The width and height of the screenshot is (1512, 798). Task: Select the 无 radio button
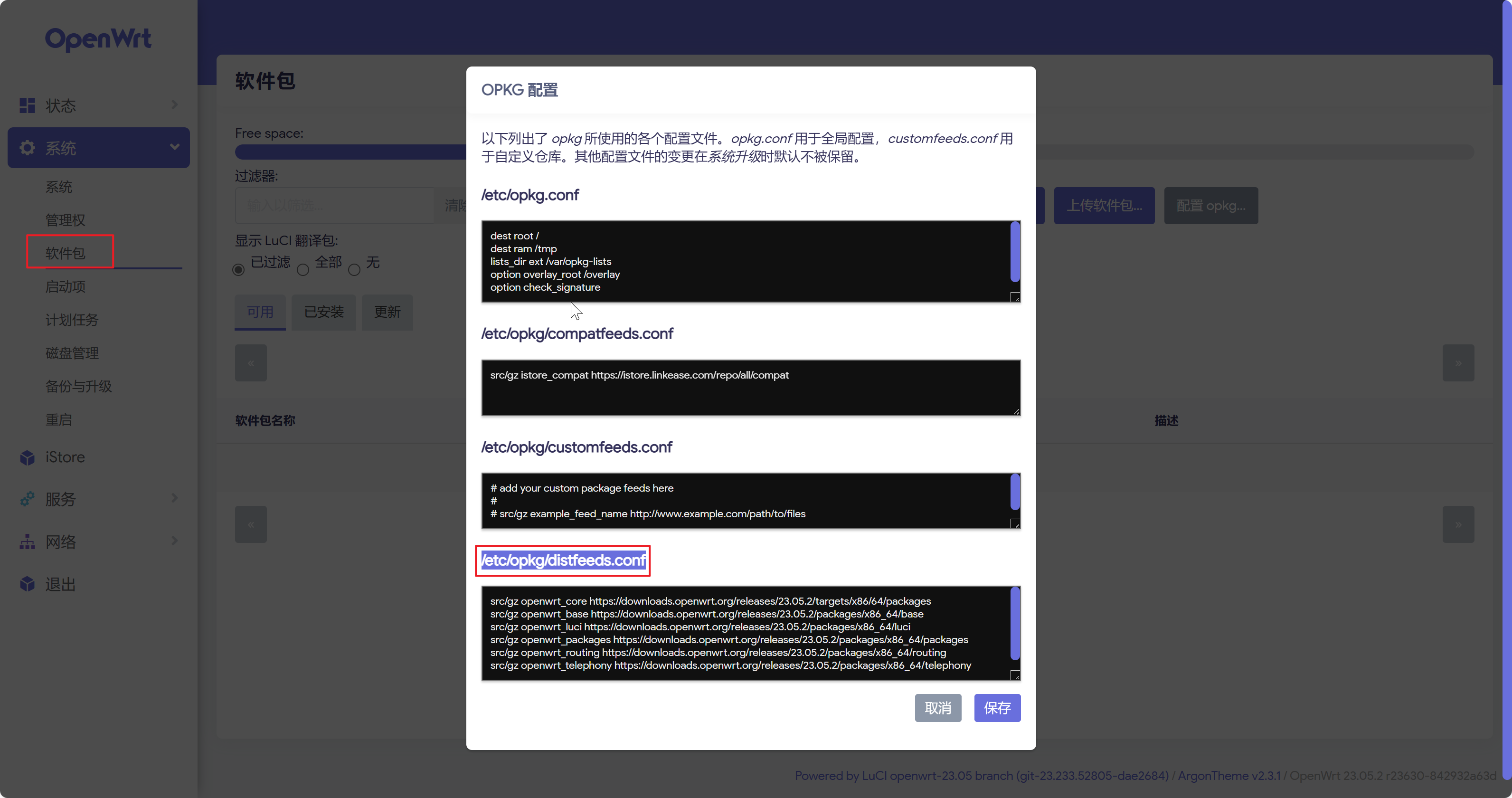coord(354,269)
